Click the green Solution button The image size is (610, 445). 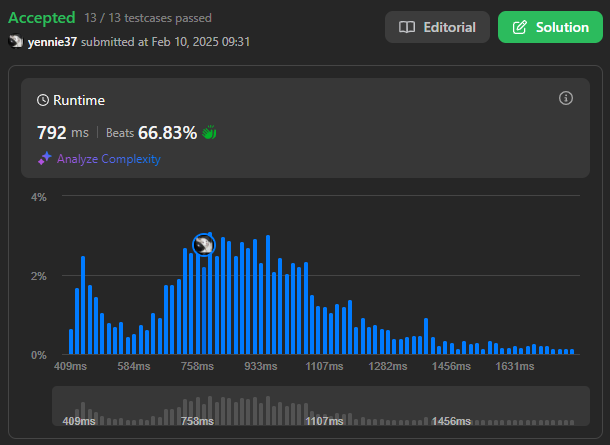click(550, 27)
